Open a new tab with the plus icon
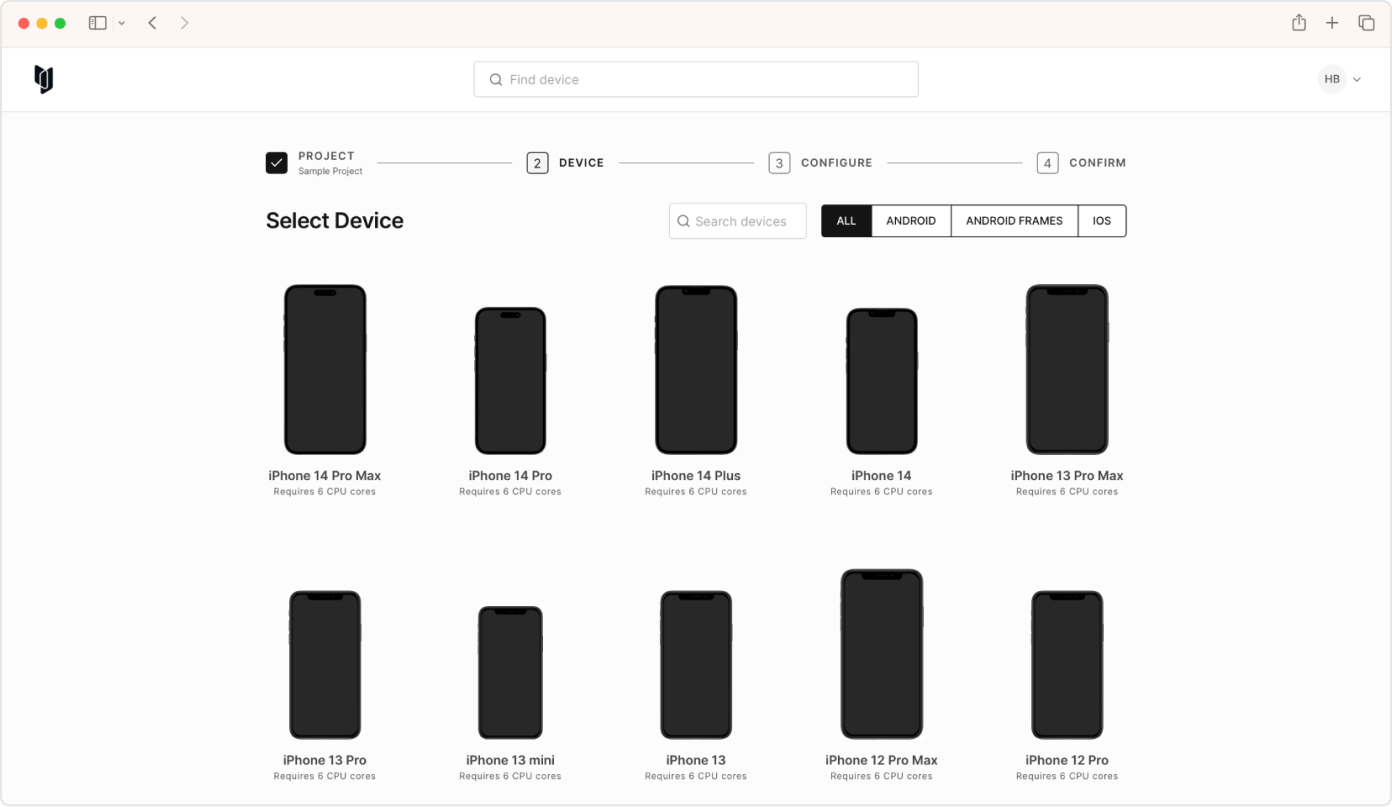This screenshot has width=1392, height=807. 1332,23
